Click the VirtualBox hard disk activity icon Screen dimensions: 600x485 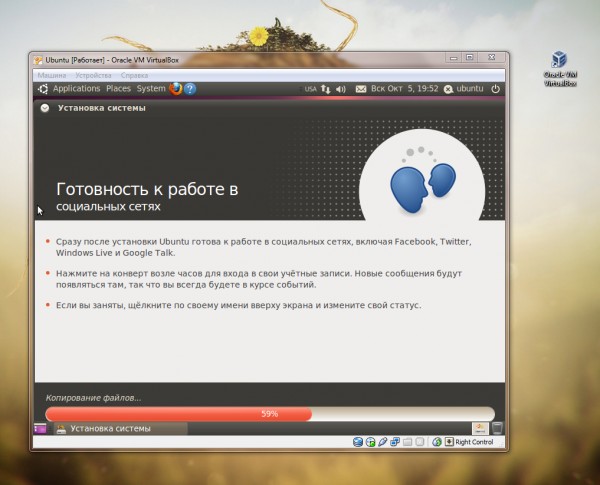[x=358, y=442]
